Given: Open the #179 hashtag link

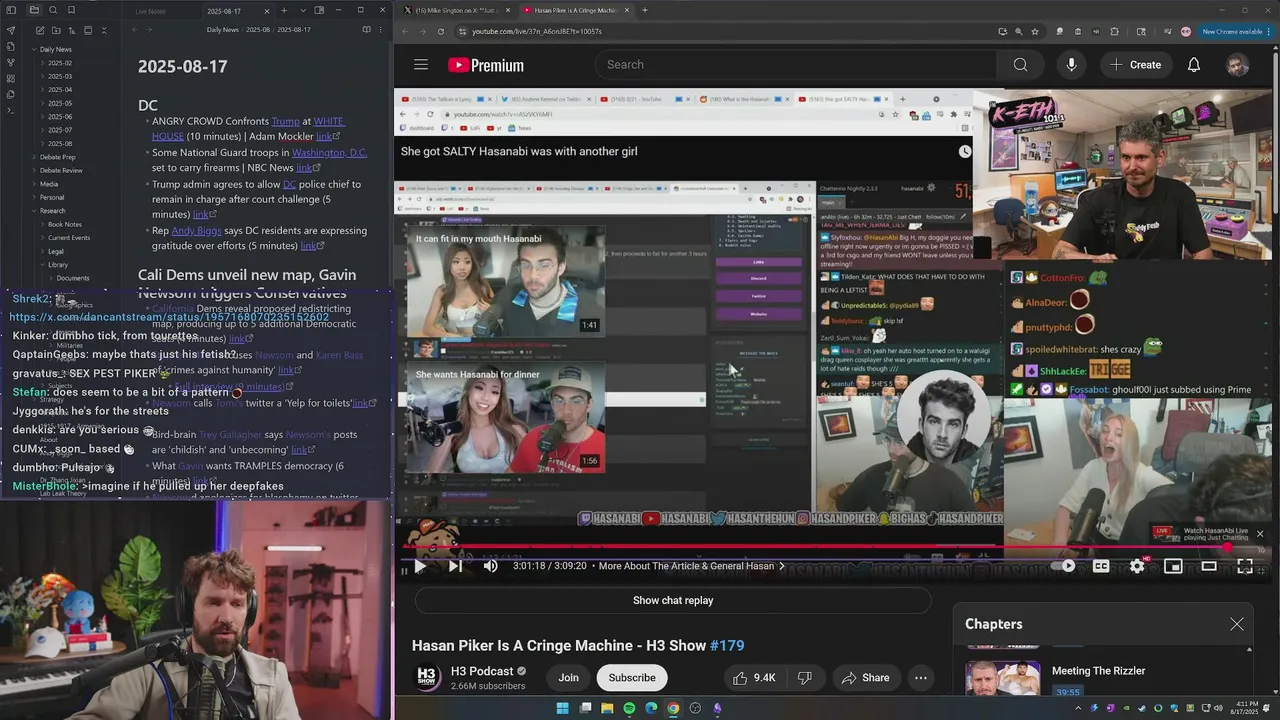Looking at the screenshot, I should 727,646.
